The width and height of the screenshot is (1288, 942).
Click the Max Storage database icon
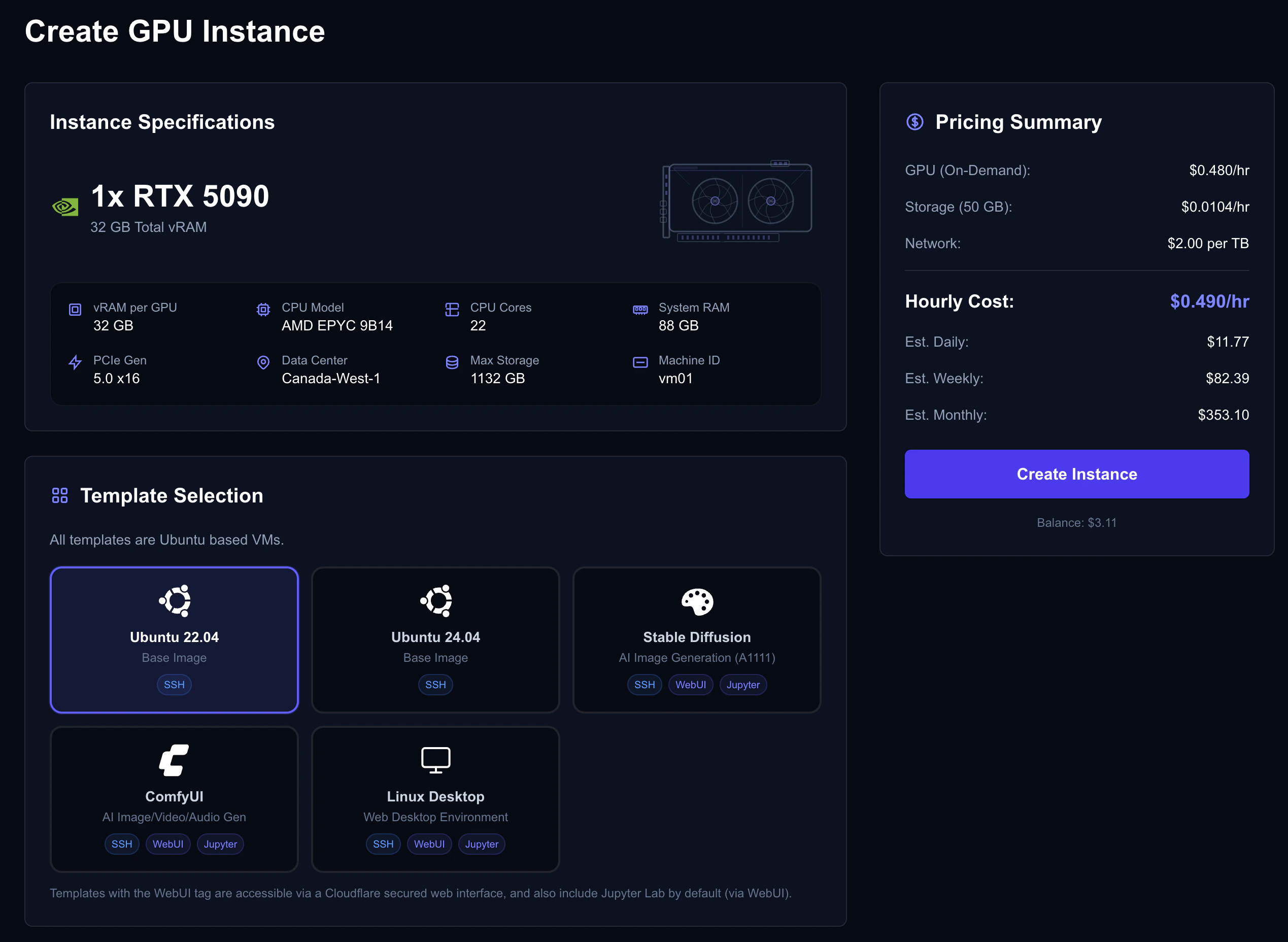[x=452, y=362]
